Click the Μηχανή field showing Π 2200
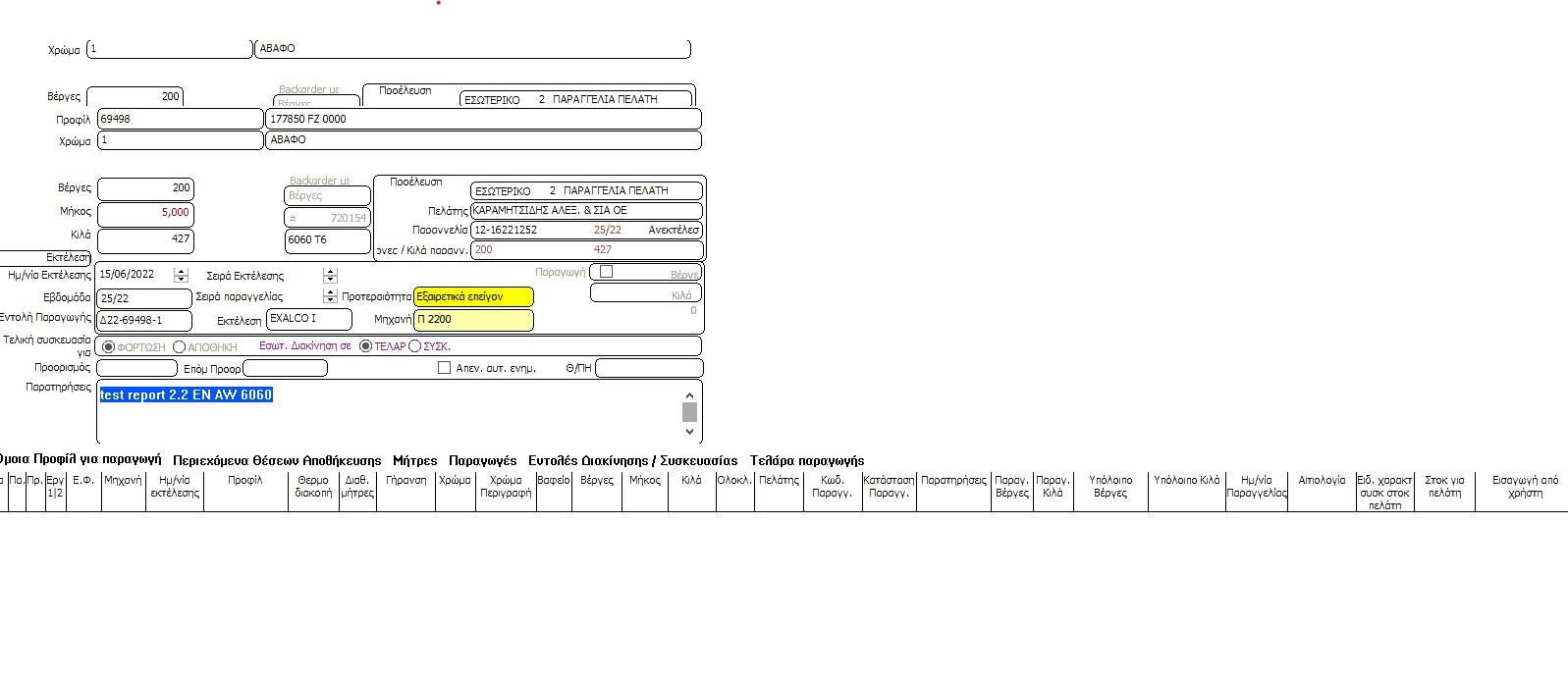 [473, 320]
